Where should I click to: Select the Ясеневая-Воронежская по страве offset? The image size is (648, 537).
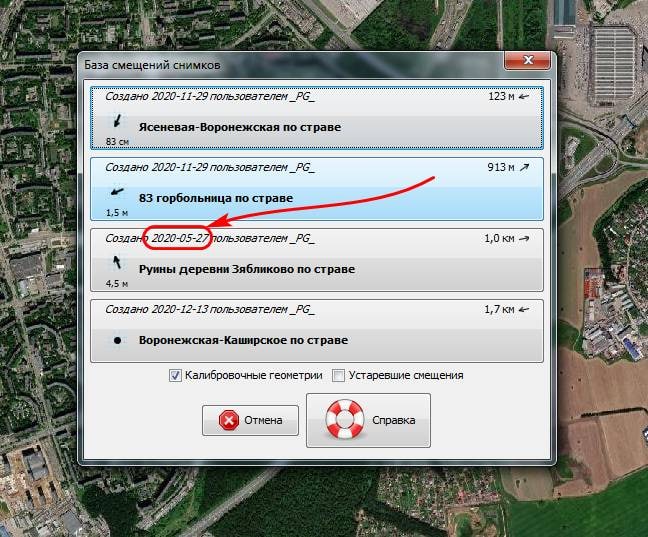click(x=317, y=118)
